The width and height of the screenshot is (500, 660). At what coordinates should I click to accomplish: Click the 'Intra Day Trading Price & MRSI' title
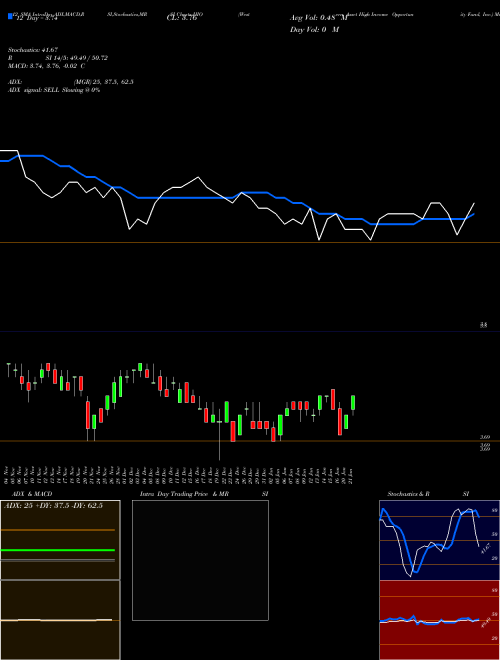pos(204,494)
